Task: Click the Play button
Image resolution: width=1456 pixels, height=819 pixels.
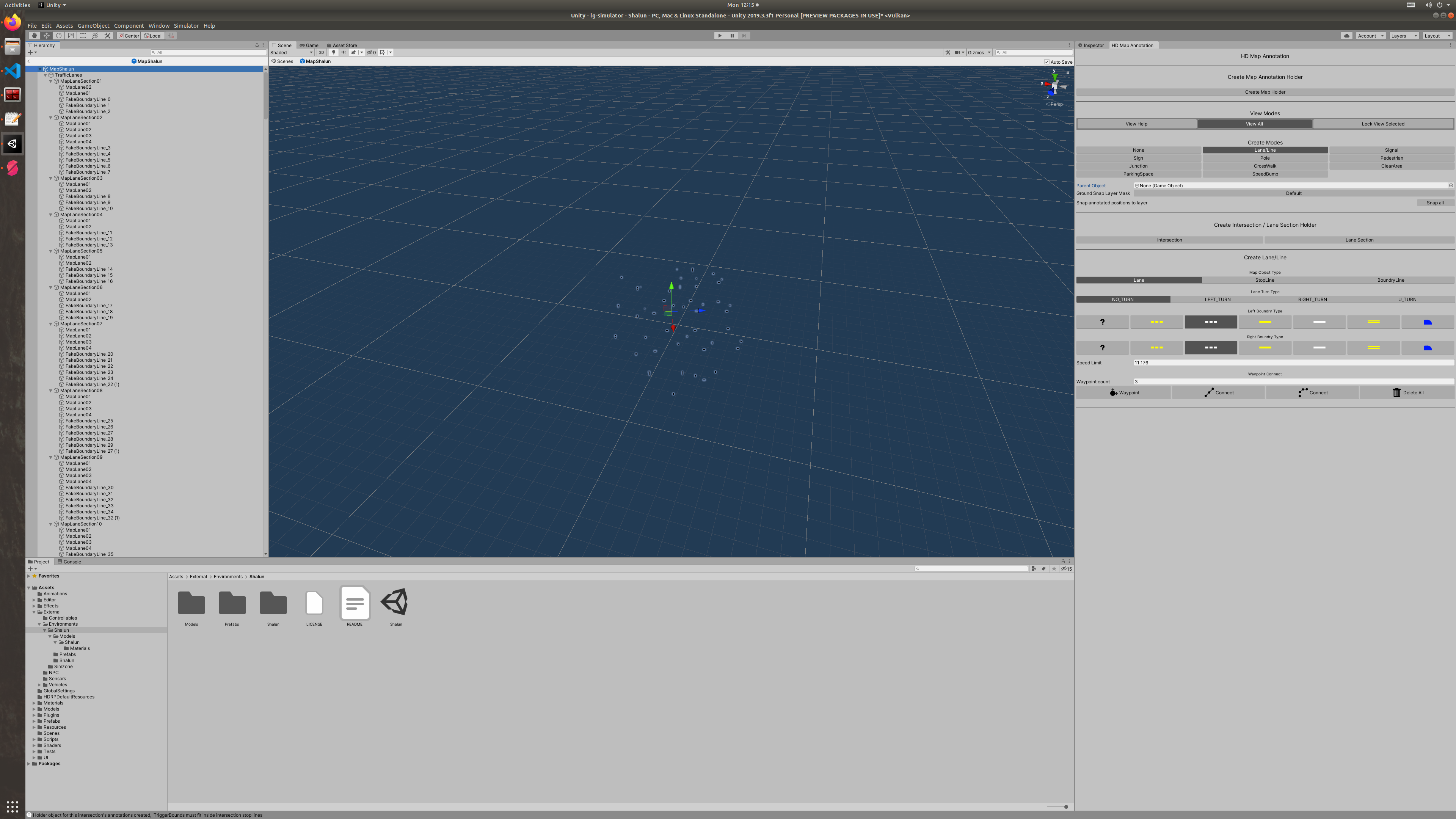Action: (720, 36)
